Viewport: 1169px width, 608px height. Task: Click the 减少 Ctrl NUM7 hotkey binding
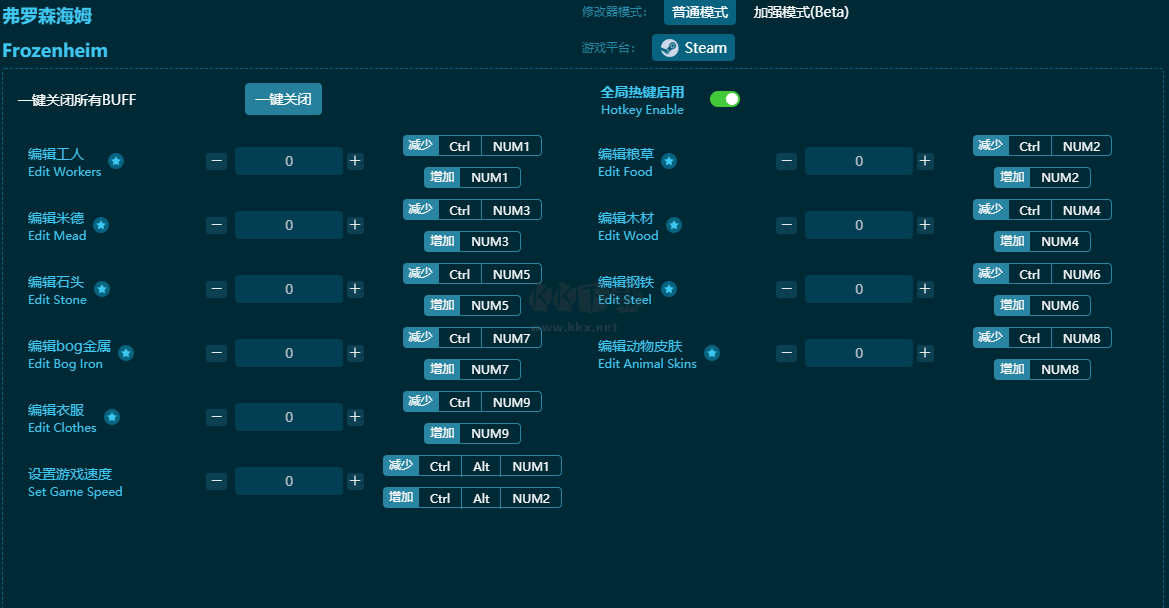pyautogui.click(x=472, y=338)
